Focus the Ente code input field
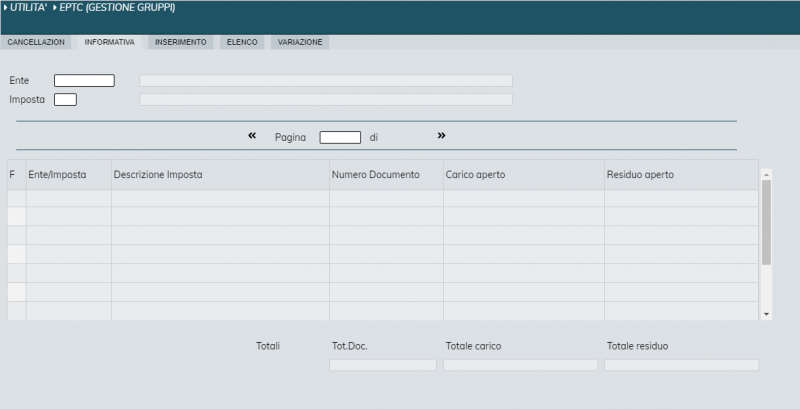800x409 pixels. point(84,80)
